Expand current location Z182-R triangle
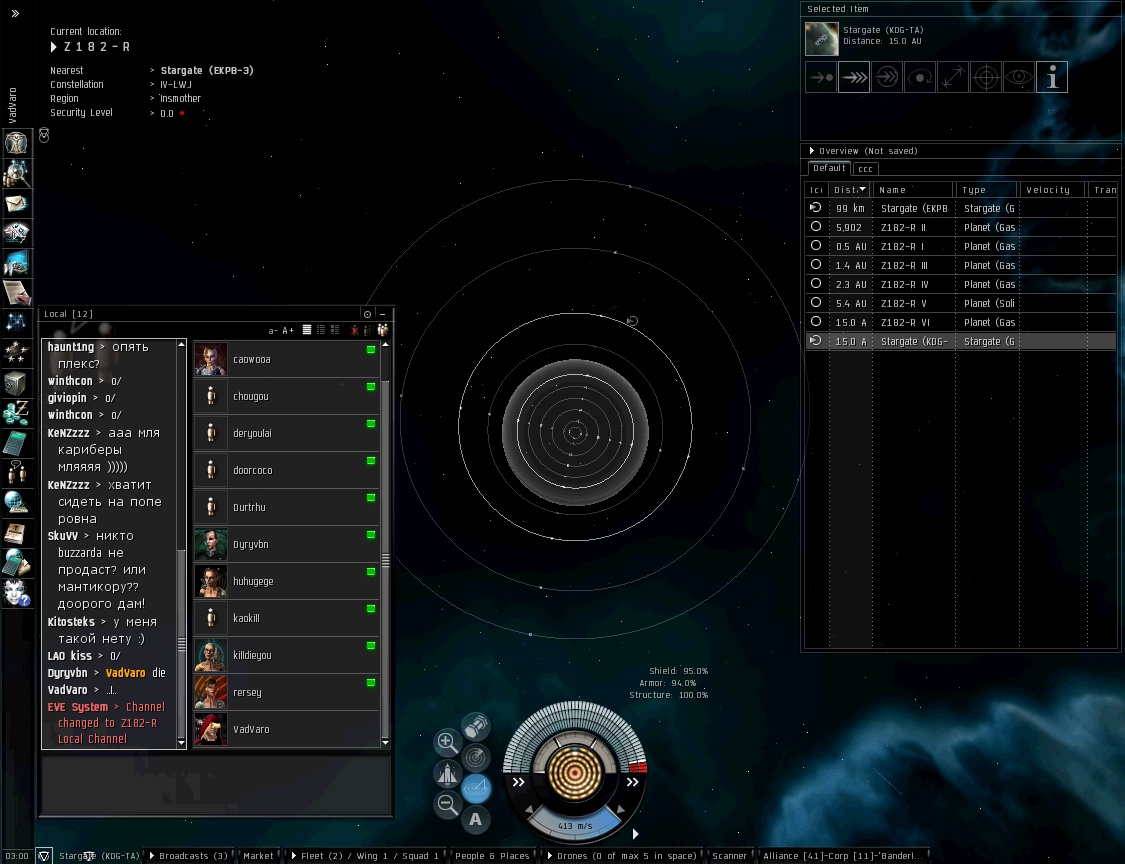The height and width of the screenshot is (864, 1125). pos(54,47)
